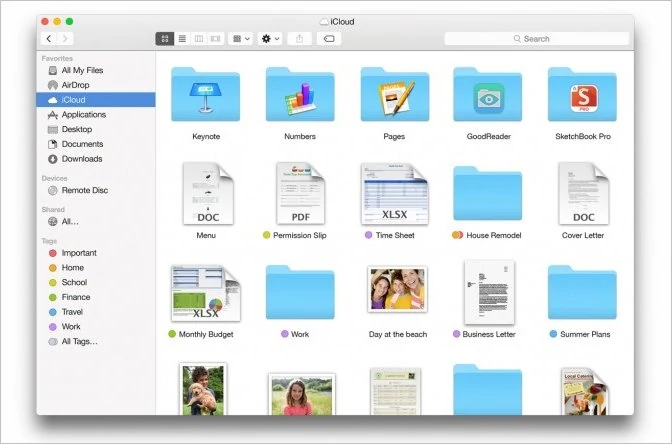The image size is (672, 444).
Task: Select the girl in field photo thumbnail
Action: tap(302, 394)
